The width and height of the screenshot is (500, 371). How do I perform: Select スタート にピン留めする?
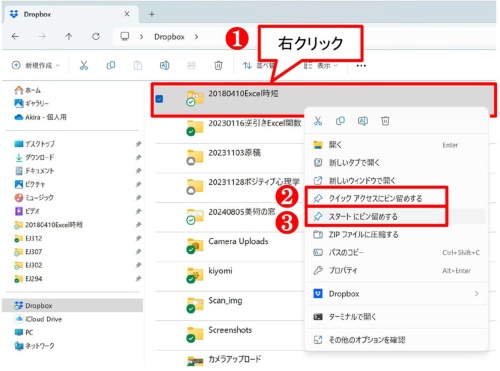[396, 217]
